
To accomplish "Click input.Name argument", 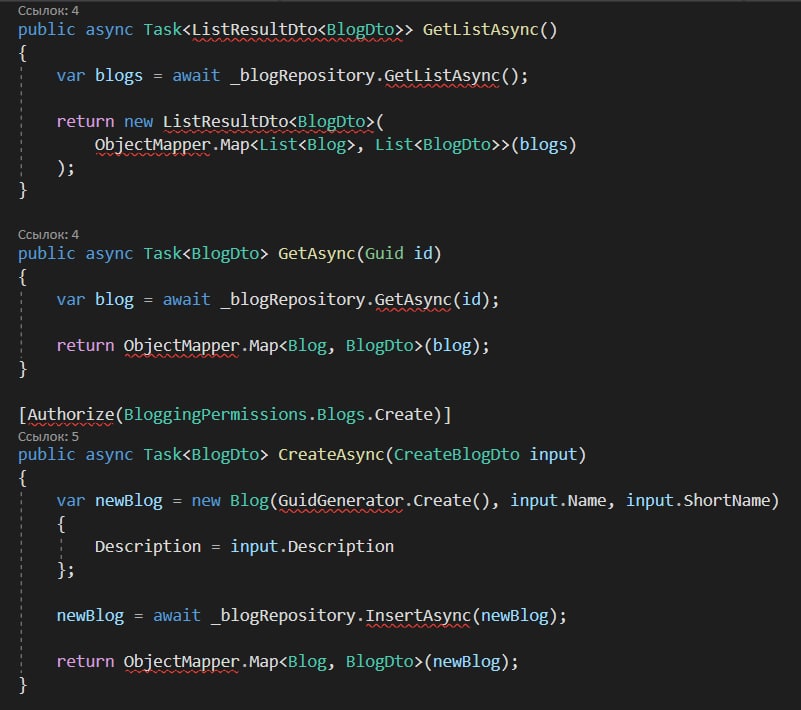I will pos(558,501).
